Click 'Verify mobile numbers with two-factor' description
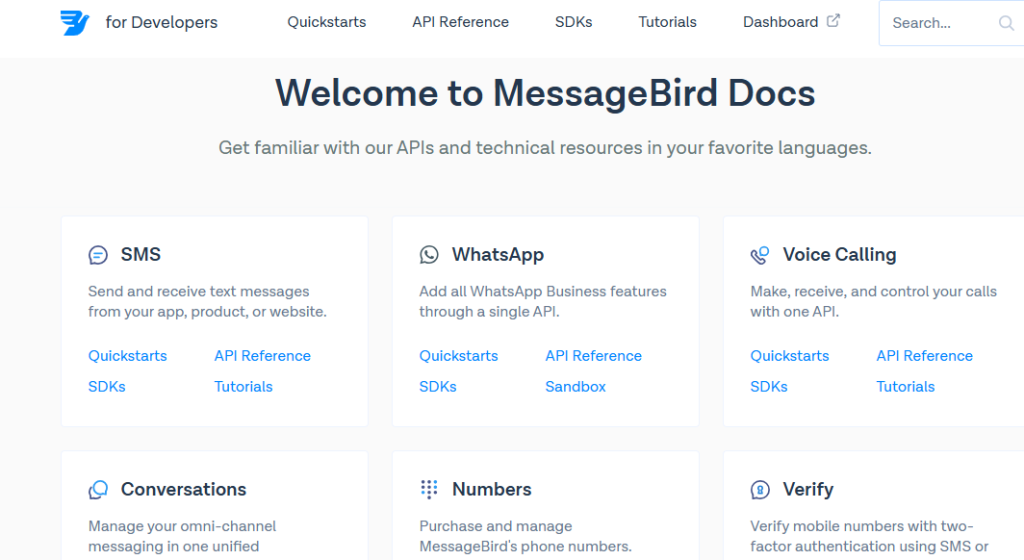Viewport: 1024px width, 560px height. pyautogui.click(x=869, y=536)
